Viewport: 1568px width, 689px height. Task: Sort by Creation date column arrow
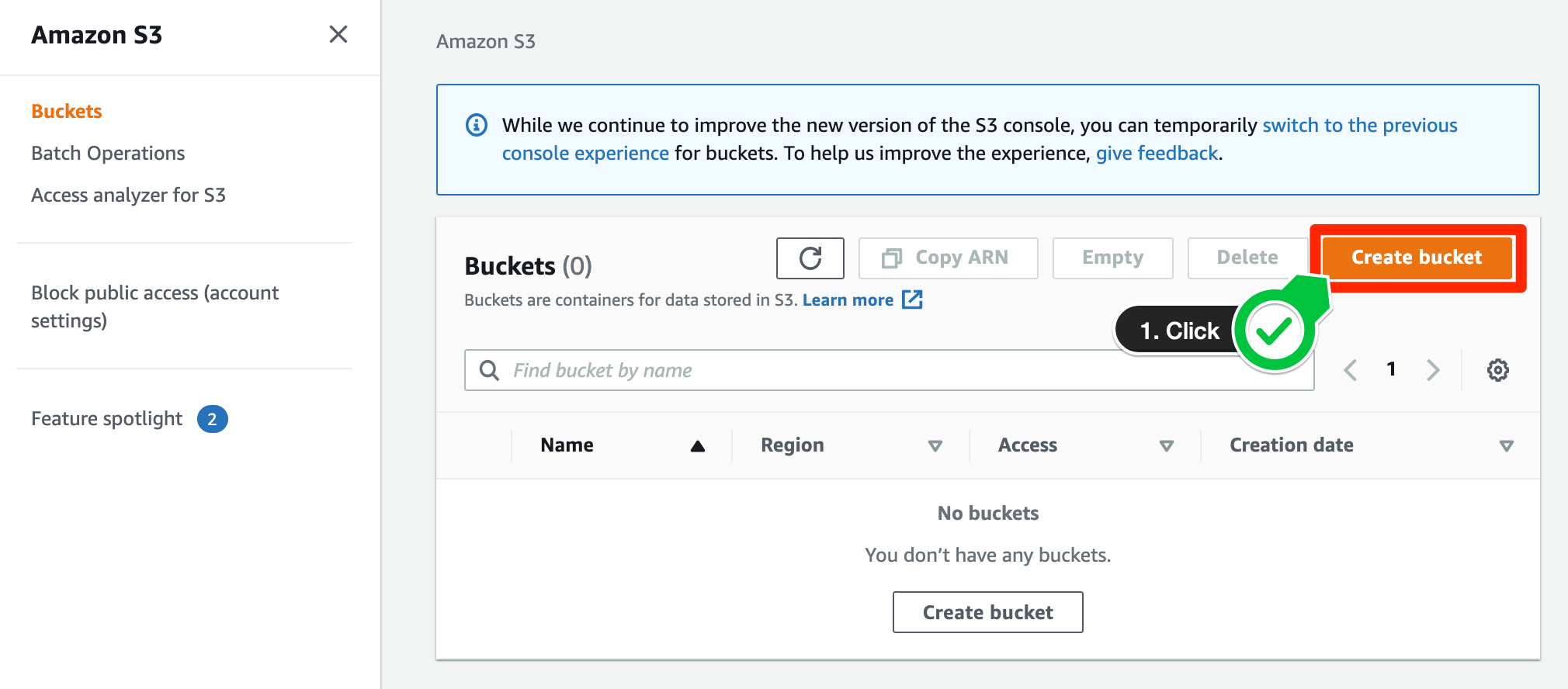click(1506, 446)
